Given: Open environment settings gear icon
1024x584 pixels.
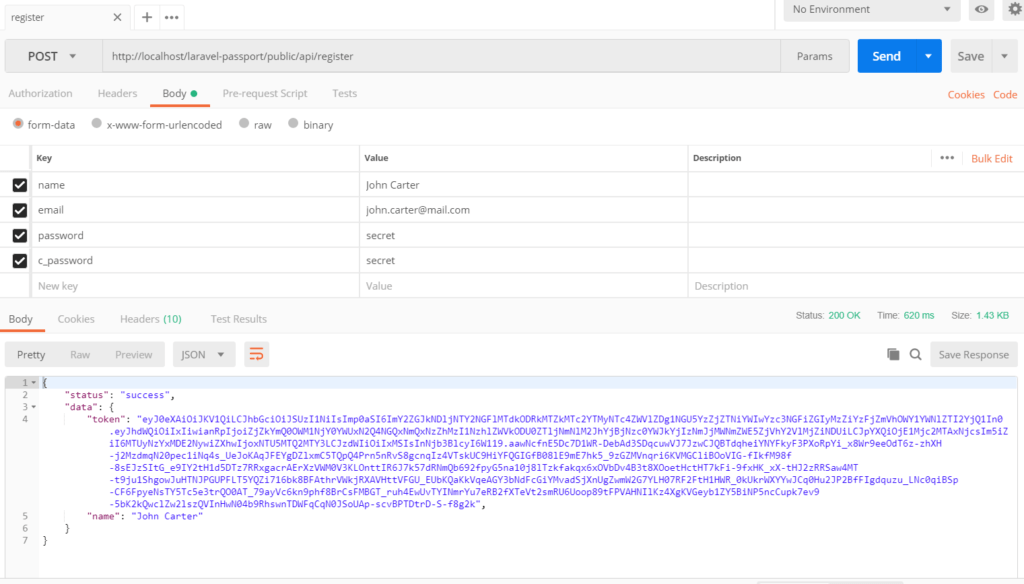Looking at the screenshot, I should [1014, 9].
